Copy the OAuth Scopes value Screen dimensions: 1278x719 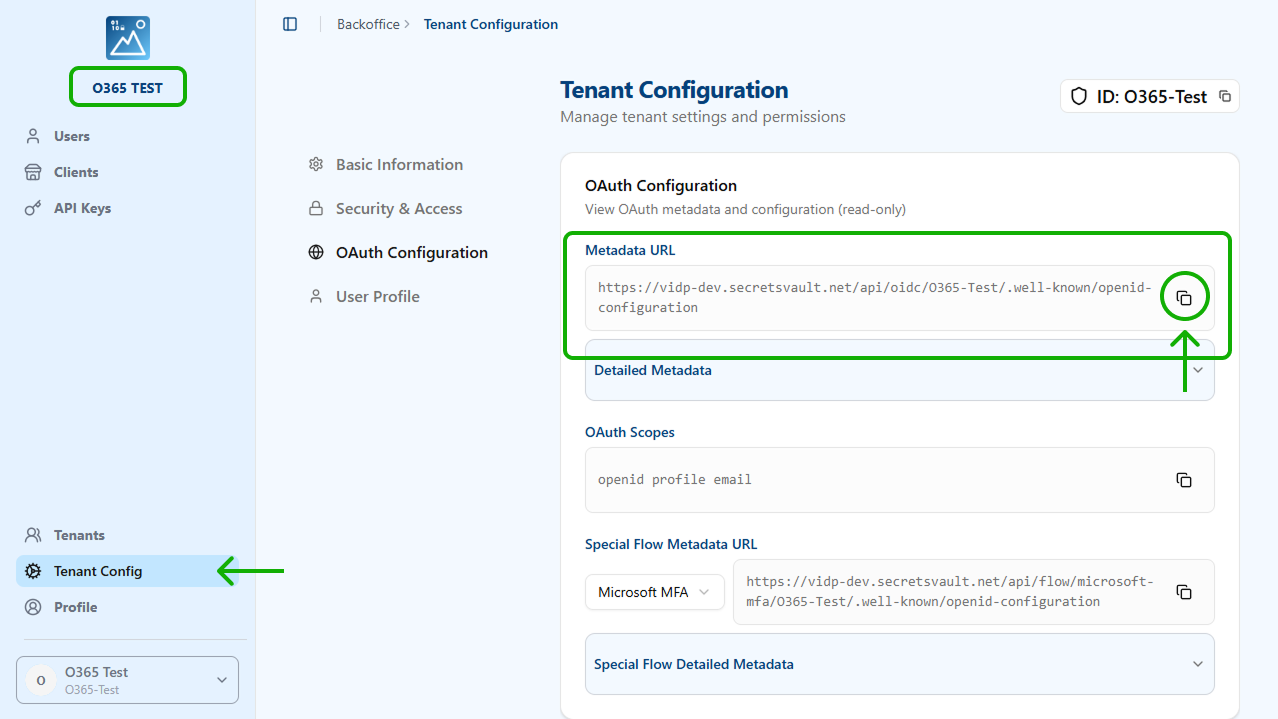tap(1184, 480)
